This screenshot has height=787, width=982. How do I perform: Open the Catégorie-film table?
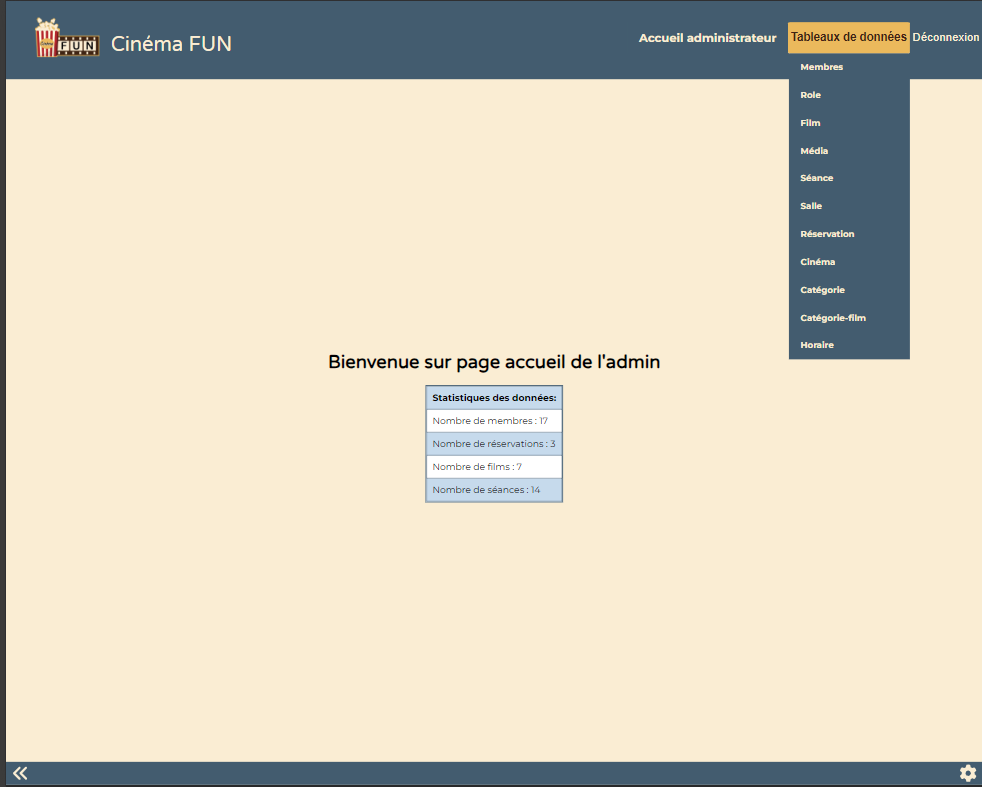point(832,317)
